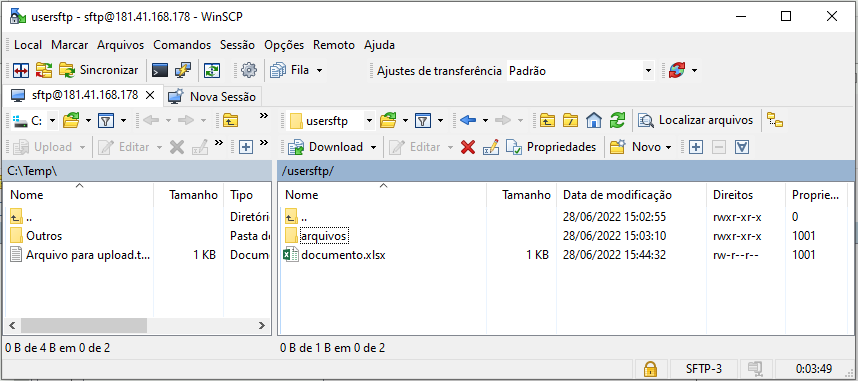
Task: Refresh the remote directory with green arrows
Action: pos(617,120)
